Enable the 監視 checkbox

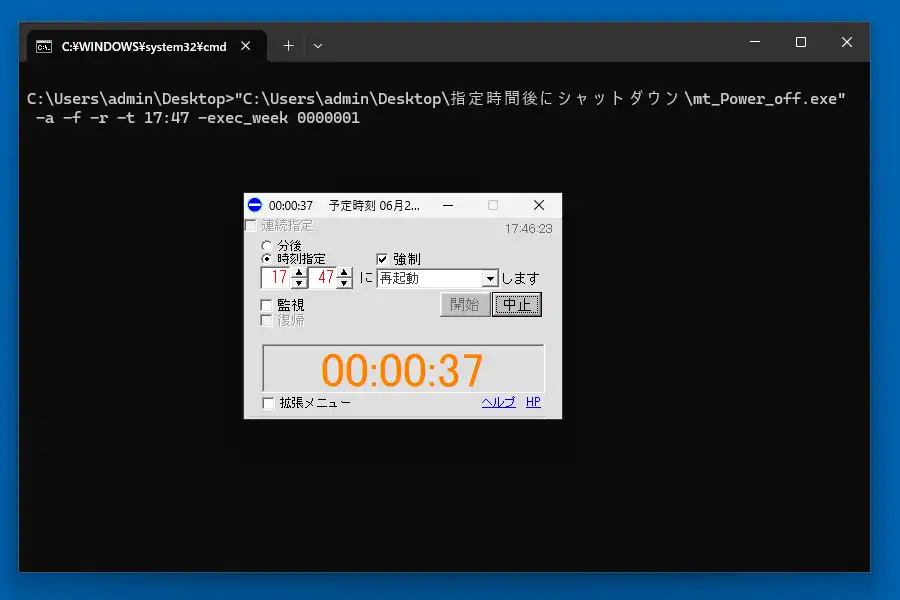tap(266, 305)
